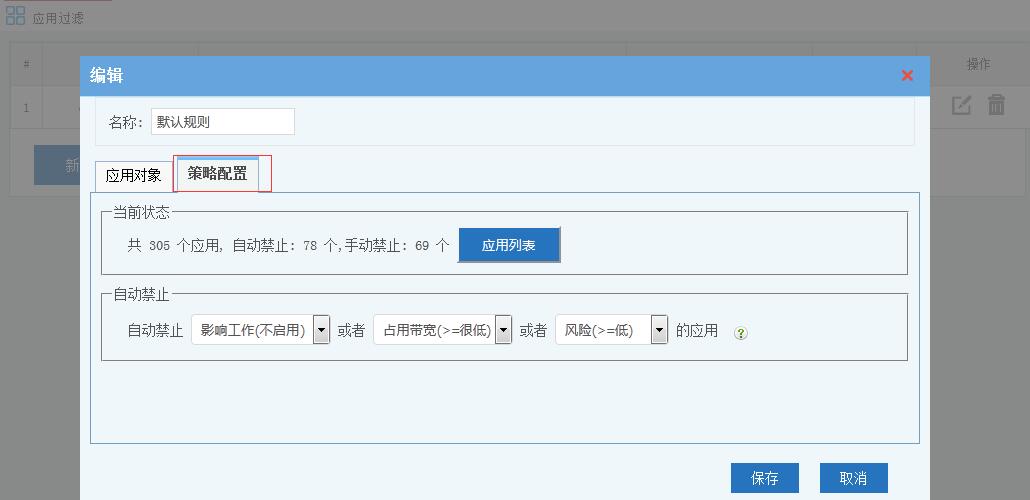Screen dimensions: 1030x500
Task: Expand the 影响工作 dropdown arrow
Action: (321, 330)
